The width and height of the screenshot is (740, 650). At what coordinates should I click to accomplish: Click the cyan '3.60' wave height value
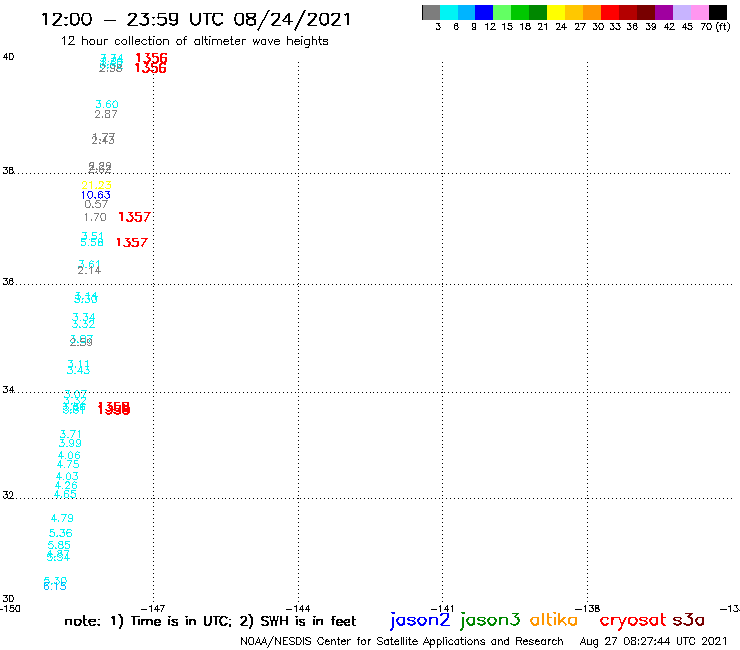click(107, 104)
